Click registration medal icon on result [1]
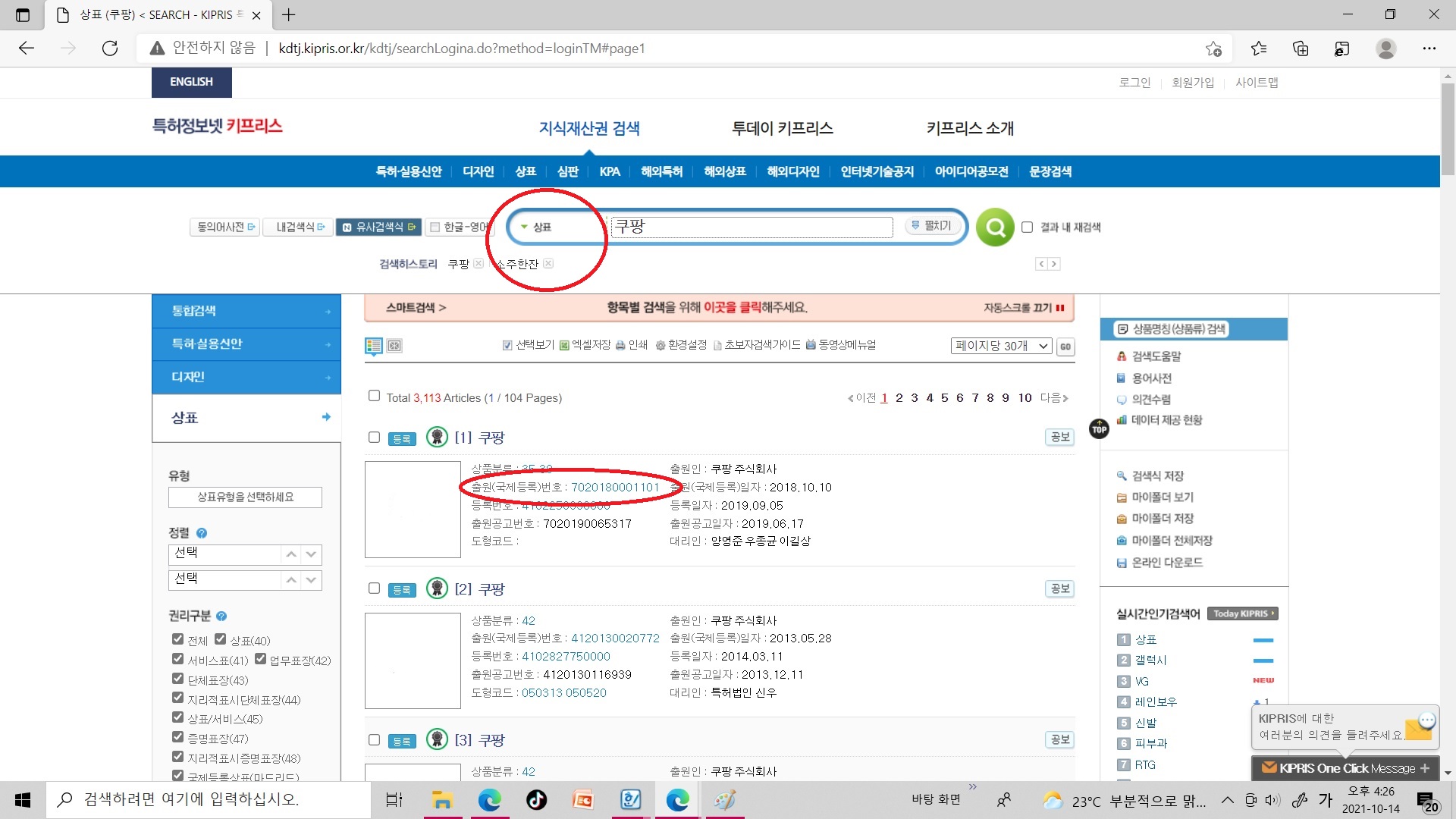Viewport: 1456px width, 819px height. (437, 437)
